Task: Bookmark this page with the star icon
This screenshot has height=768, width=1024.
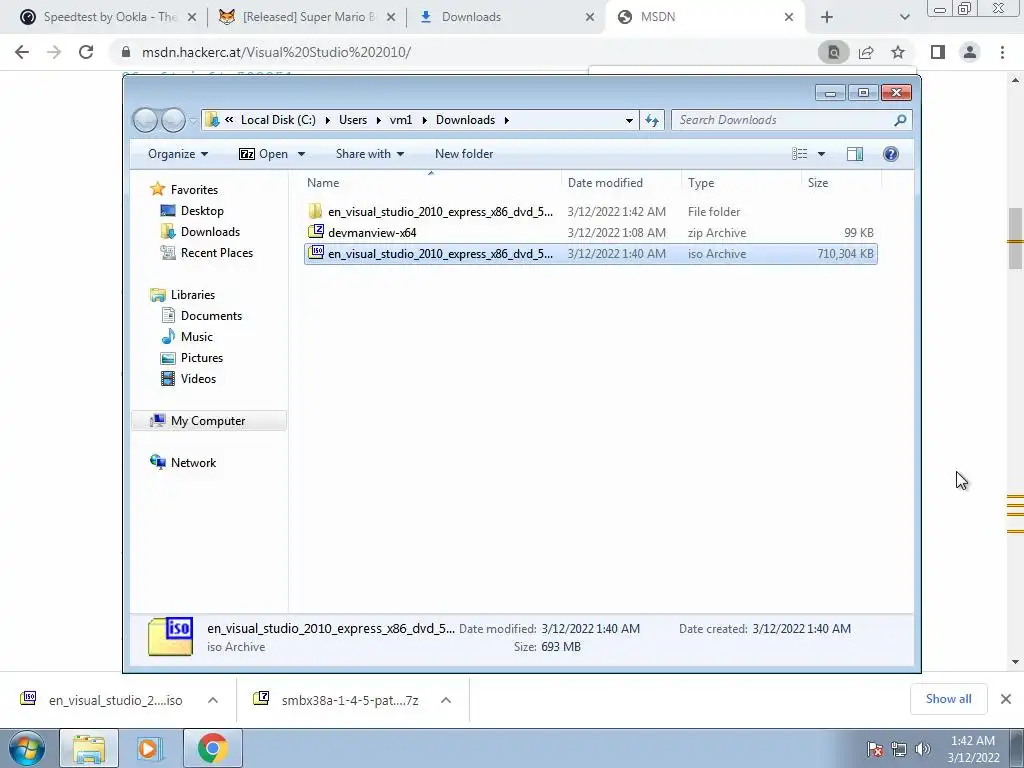Action: pos(898,52)
